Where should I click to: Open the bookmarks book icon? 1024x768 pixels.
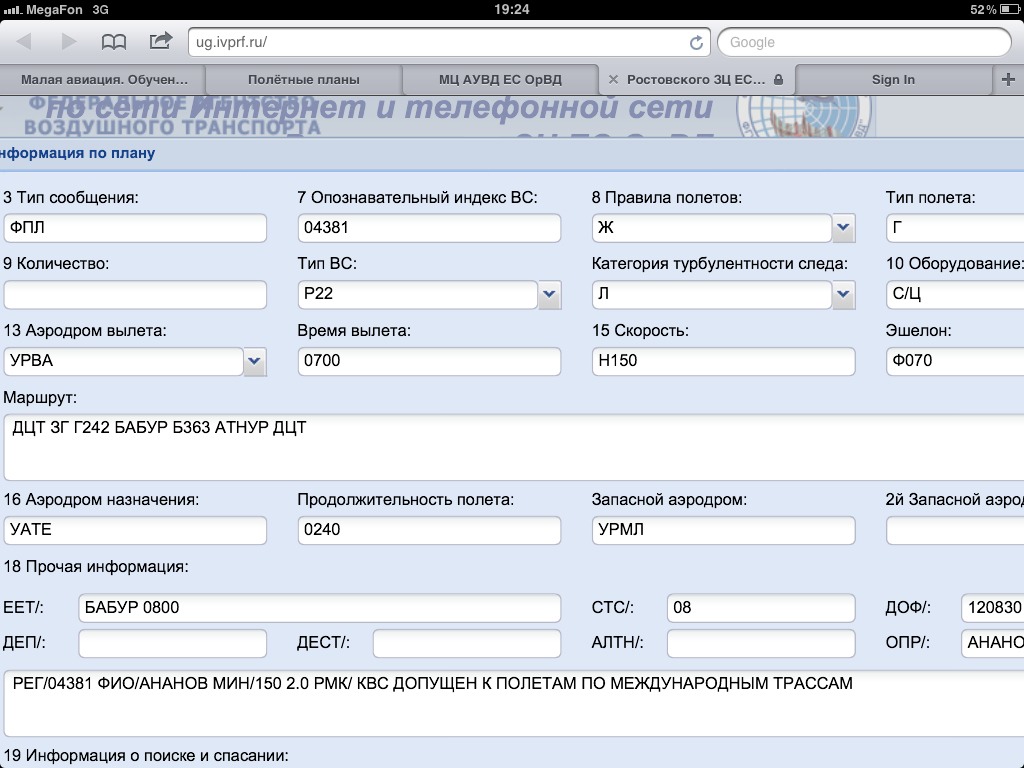coord(115,42)
